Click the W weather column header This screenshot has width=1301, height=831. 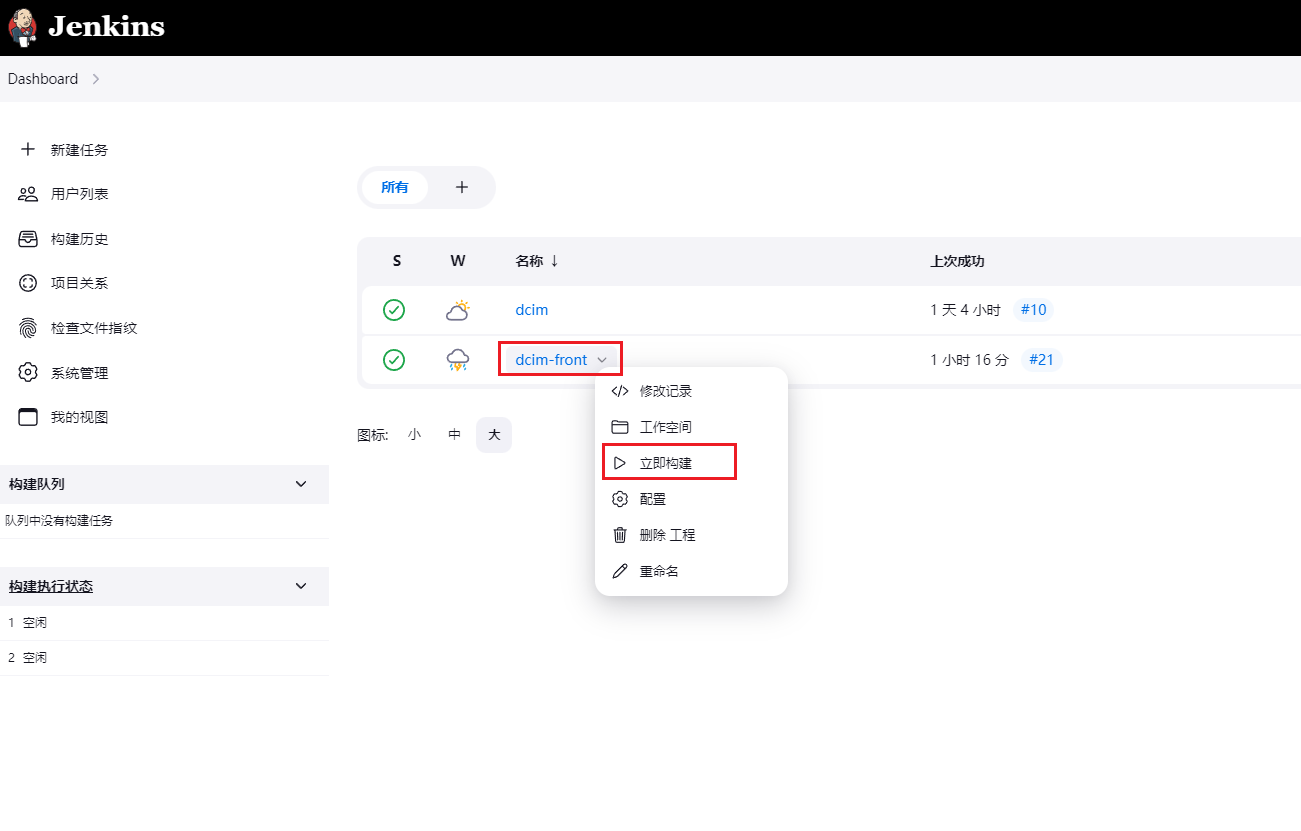(x=458, y=261)
